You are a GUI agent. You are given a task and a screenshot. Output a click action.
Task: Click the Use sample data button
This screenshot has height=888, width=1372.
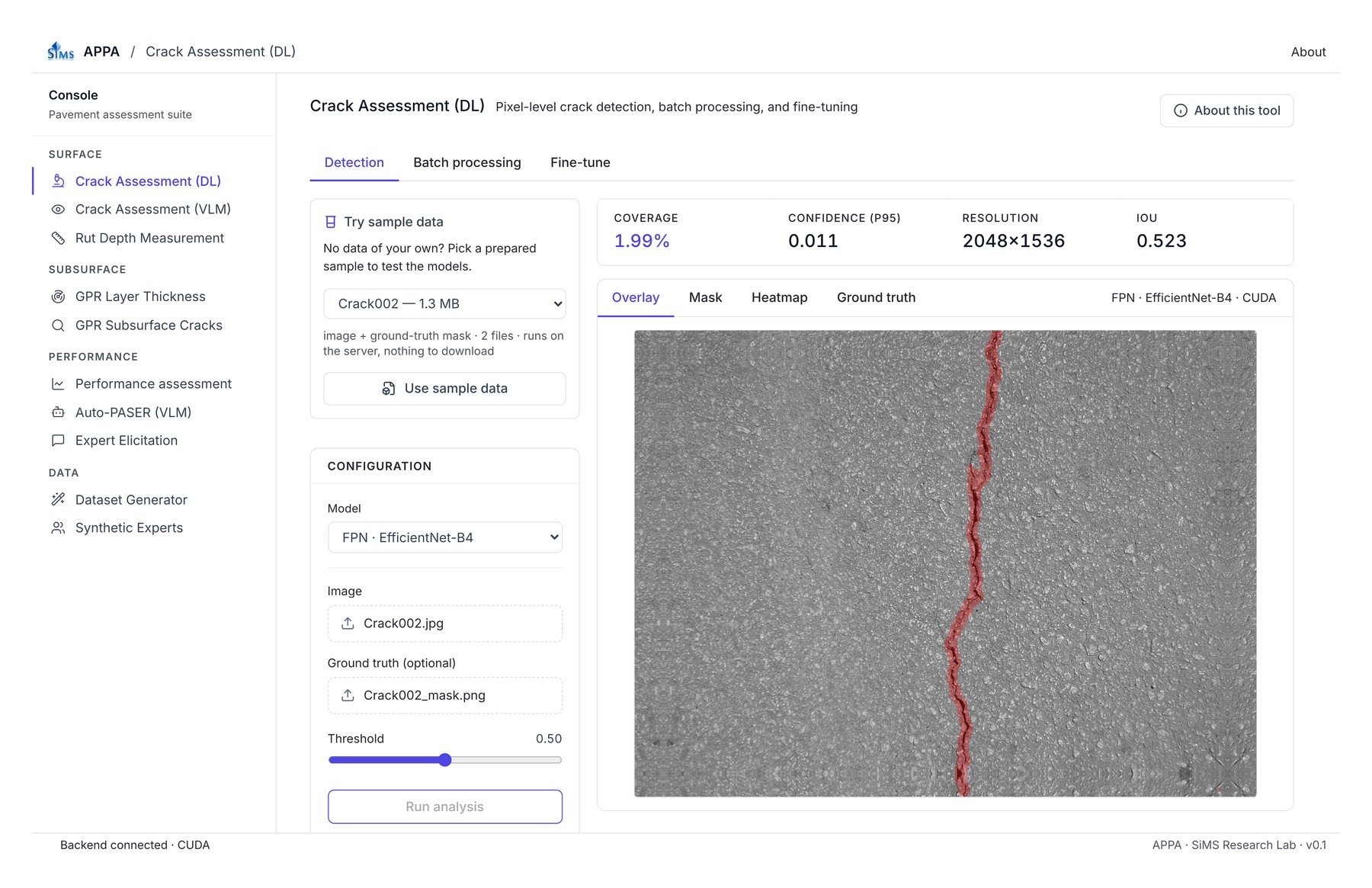pos(444,389)
